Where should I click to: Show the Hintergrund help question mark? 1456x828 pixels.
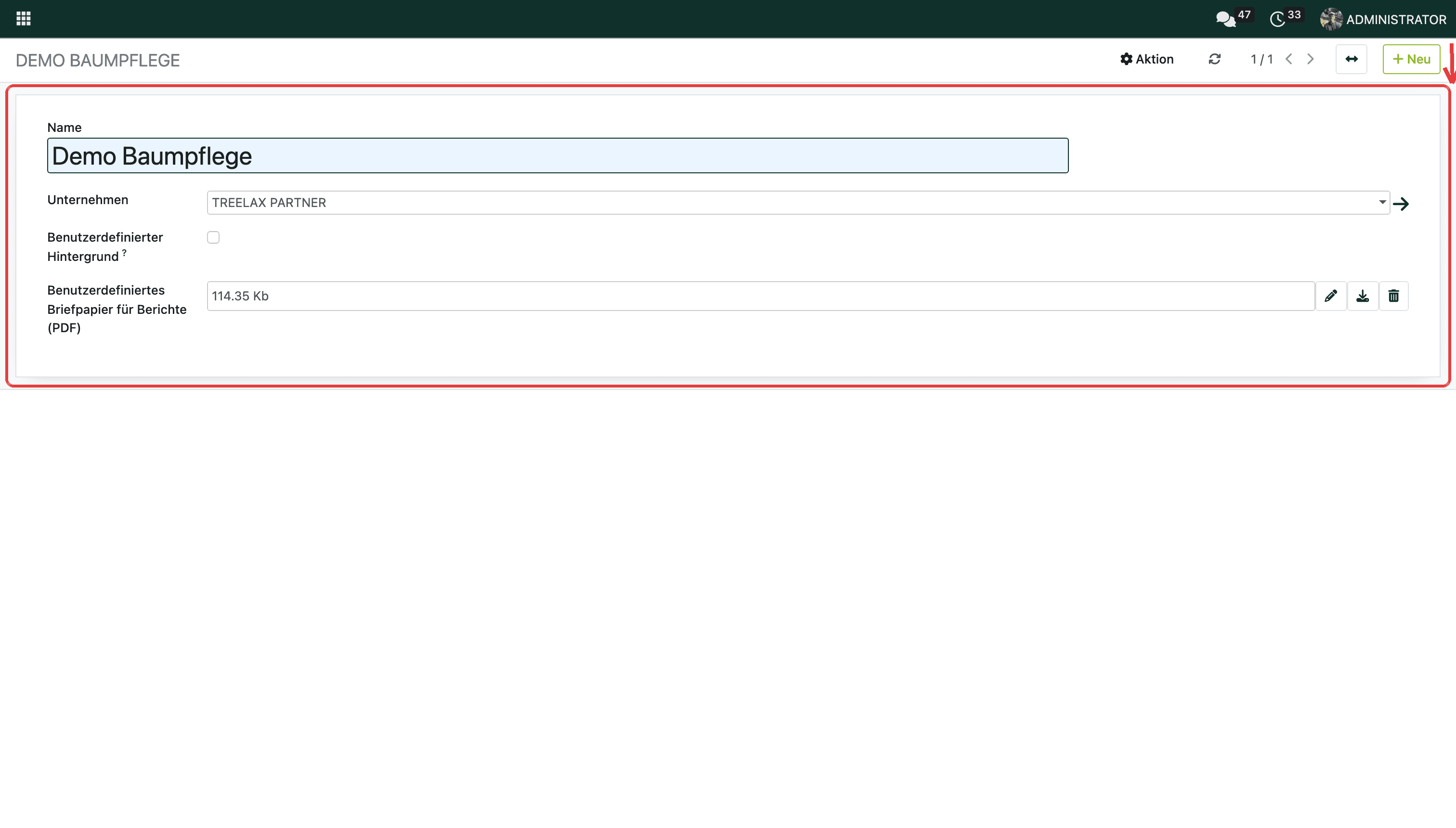(x=124, y=253)
